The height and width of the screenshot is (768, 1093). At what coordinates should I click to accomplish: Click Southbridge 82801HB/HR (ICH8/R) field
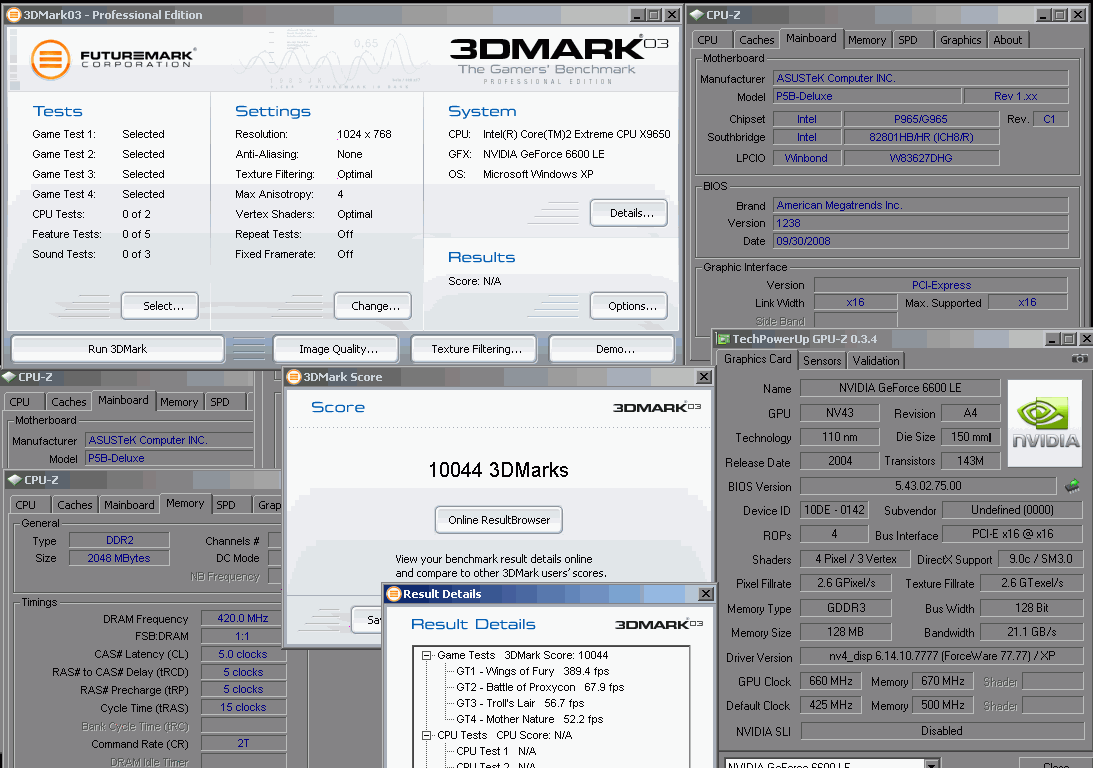tap(921, 137)
